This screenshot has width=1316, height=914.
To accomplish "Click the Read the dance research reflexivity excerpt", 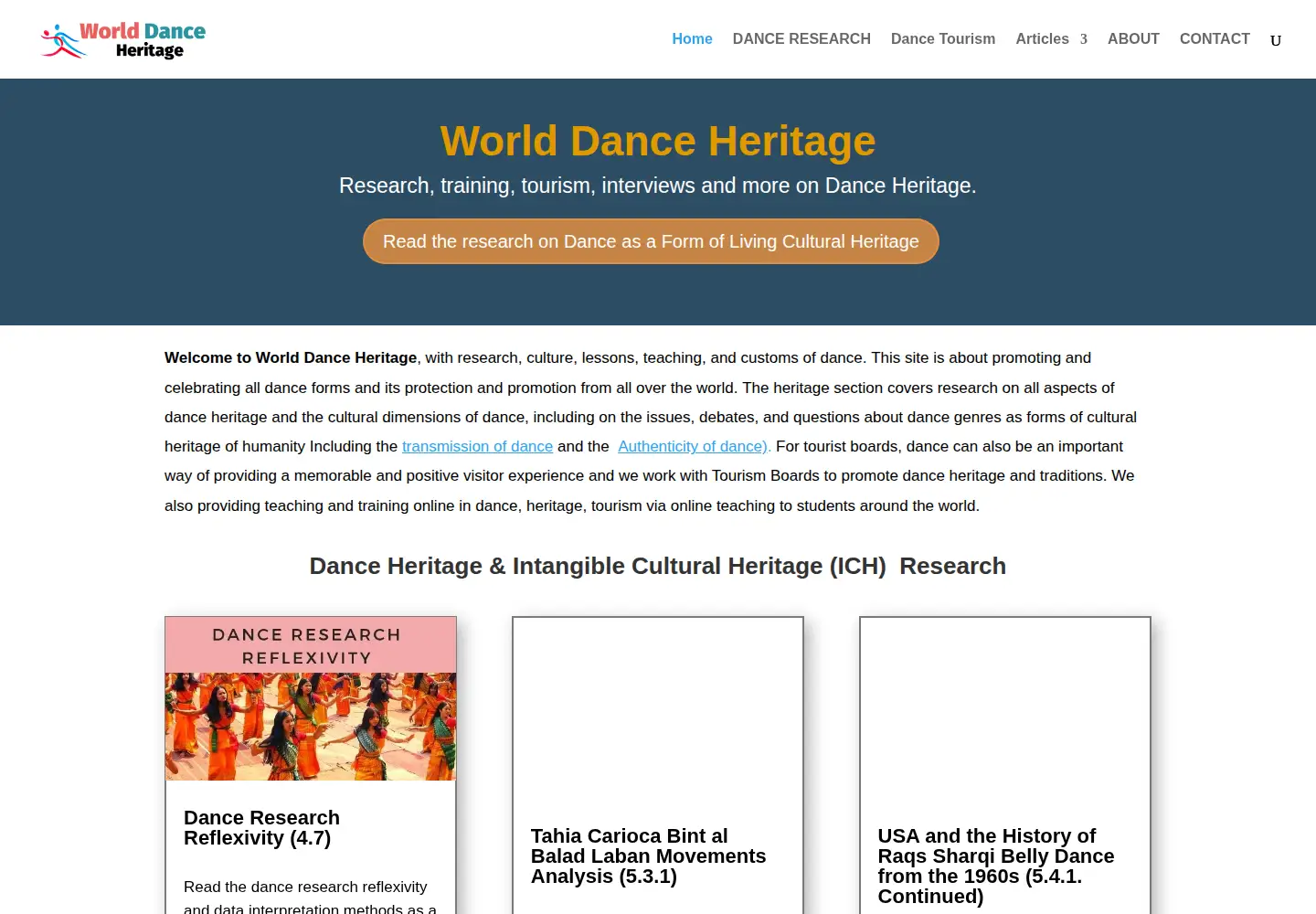I will pyautogui.click(x=311, y=897).
